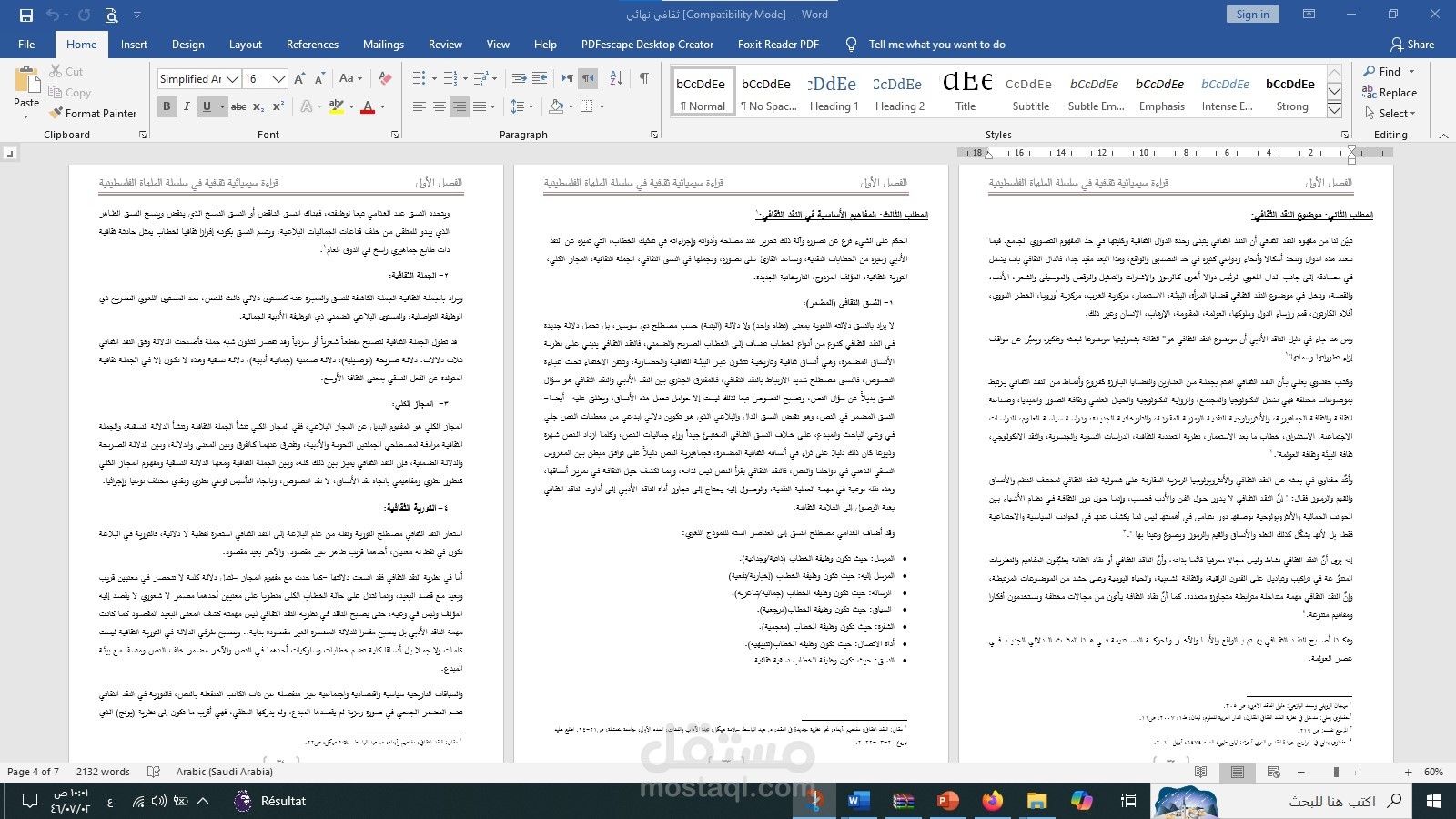The image size is (1456, 819).
Task: Open the font size dropdown
Action: coord(279,79)
